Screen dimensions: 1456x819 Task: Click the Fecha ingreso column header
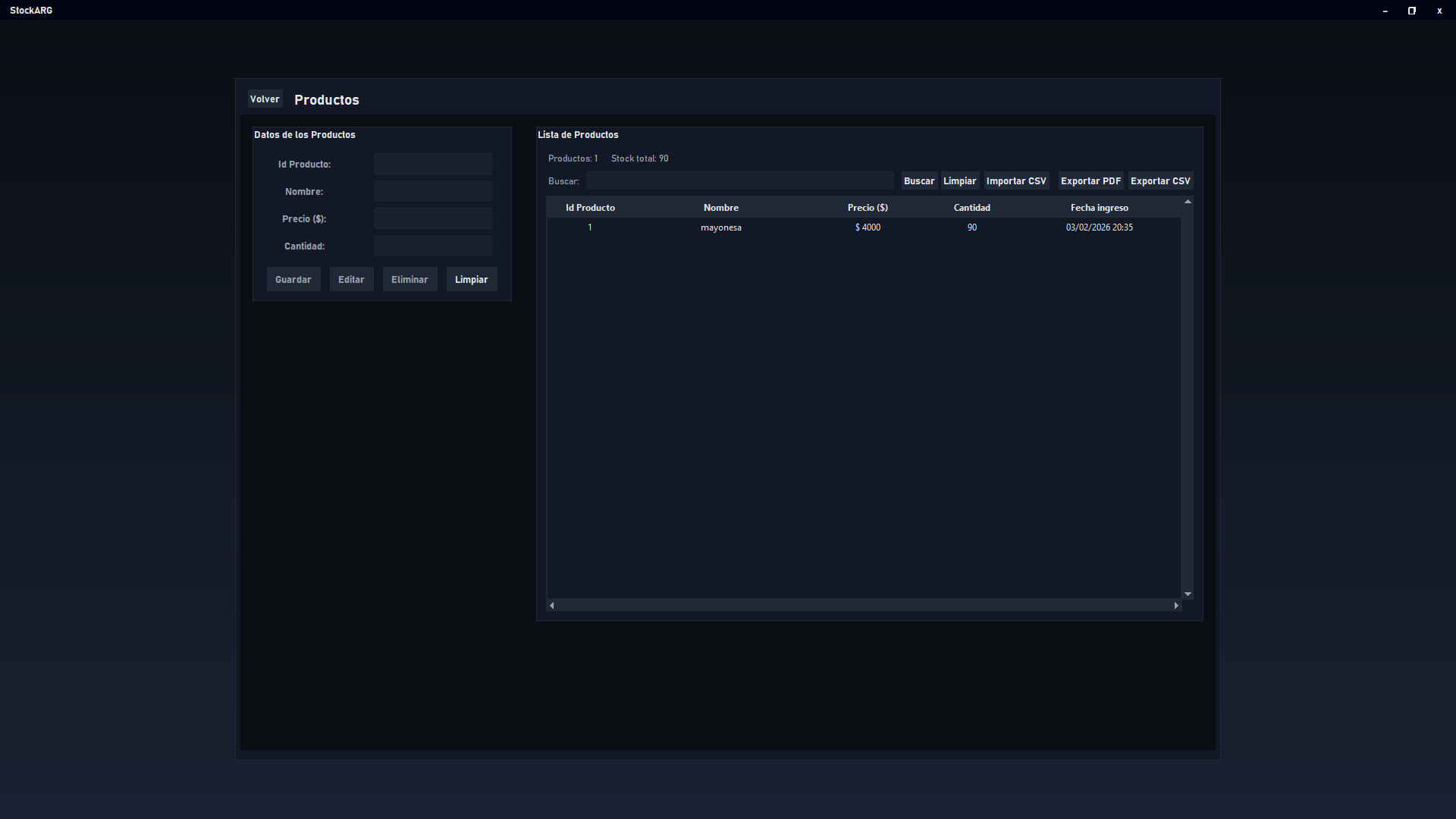pos(1099,208)
